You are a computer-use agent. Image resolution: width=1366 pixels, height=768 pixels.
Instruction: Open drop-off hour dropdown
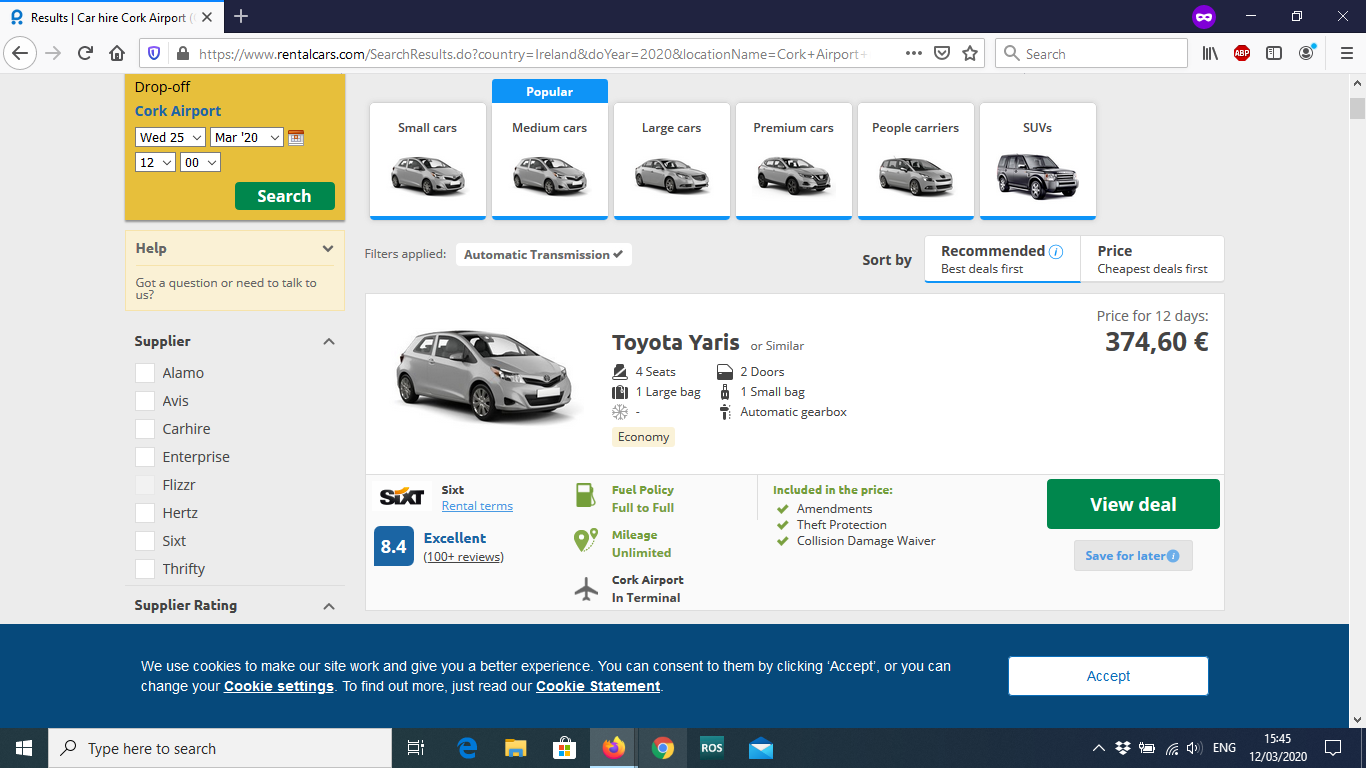155,162
